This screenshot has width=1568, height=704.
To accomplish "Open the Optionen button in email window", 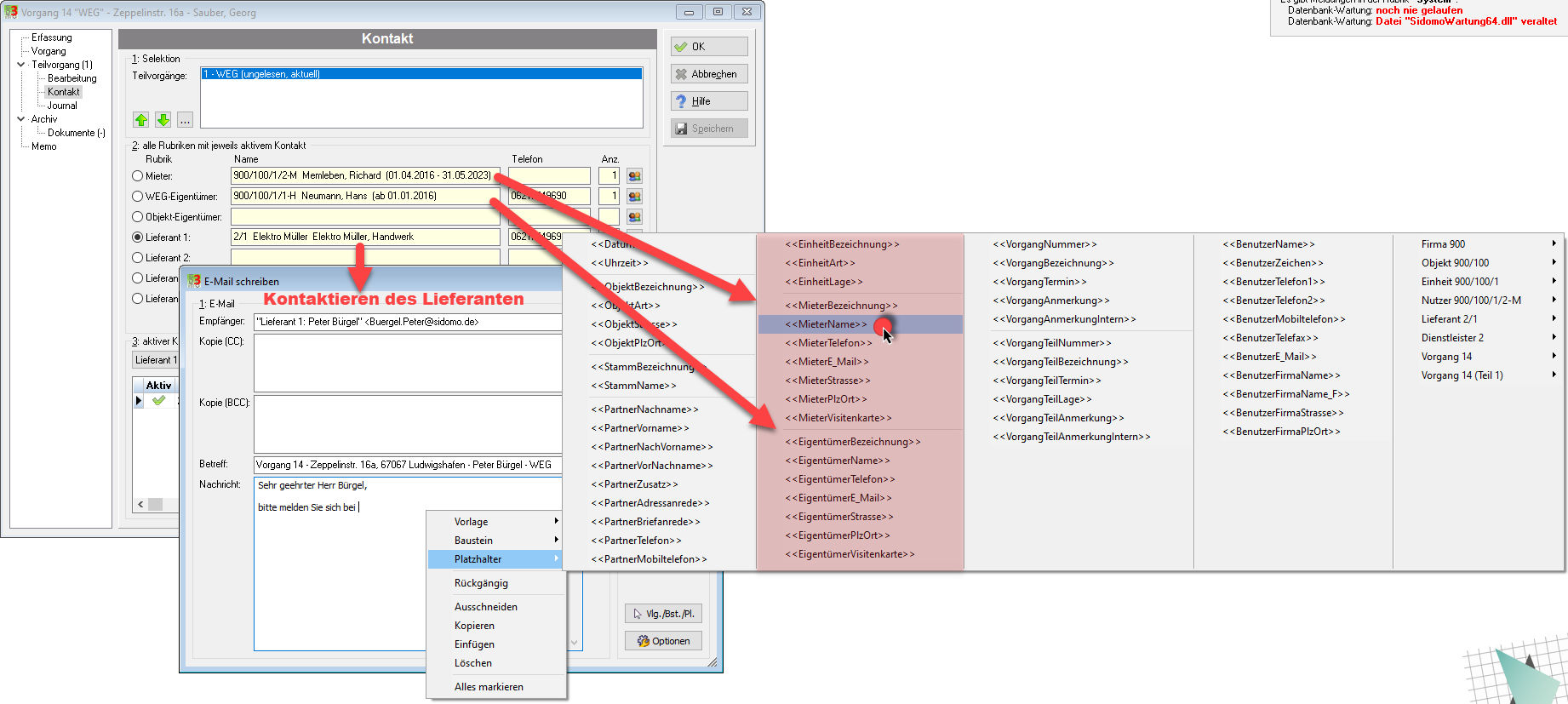I will coord(664,641).
